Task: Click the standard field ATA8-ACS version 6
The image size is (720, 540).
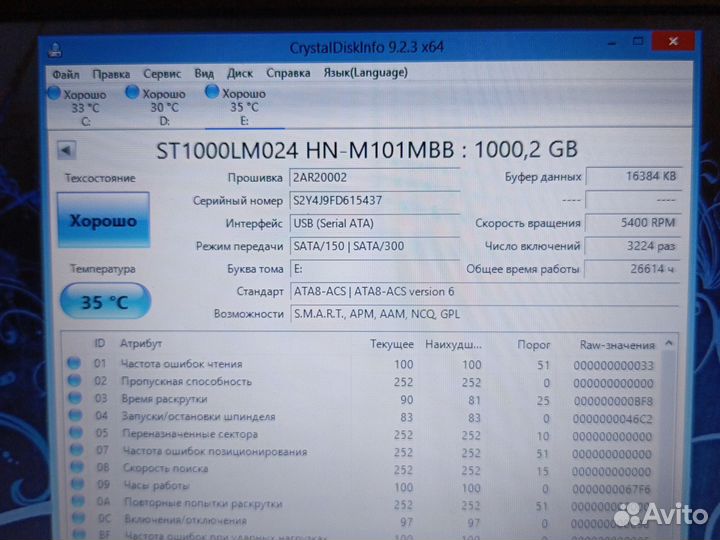Action: [x=484, y=292]
